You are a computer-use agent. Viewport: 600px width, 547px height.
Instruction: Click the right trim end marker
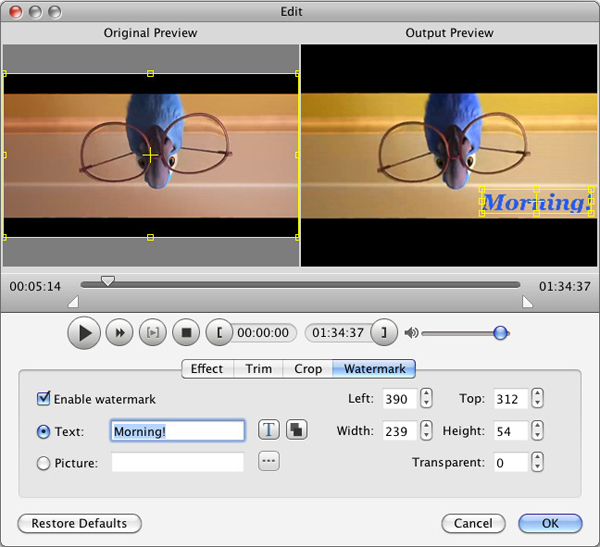(x=527, y=302)
